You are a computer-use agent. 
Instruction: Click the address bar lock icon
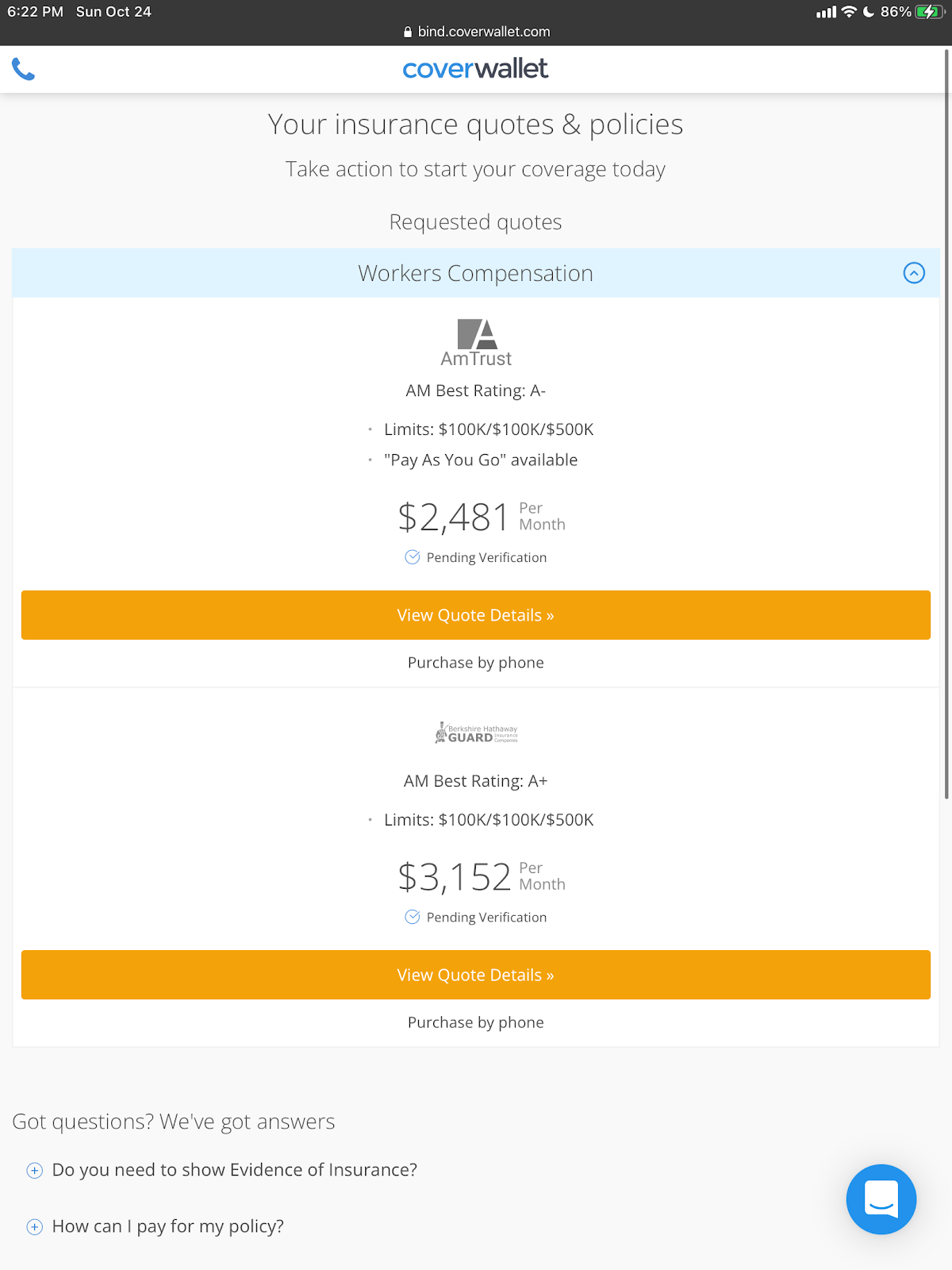coord(408,32)
